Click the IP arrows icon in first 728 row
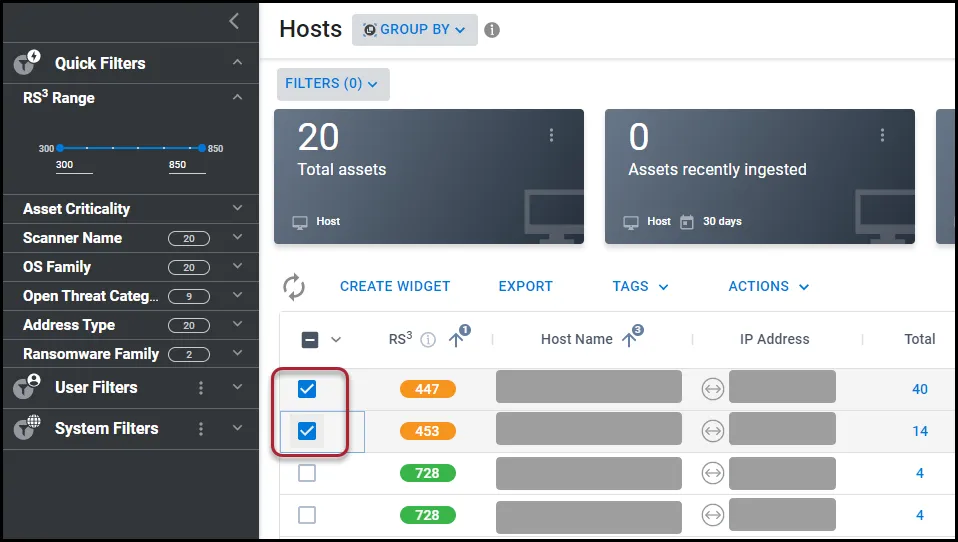This screenshot has width=958, height=542. click(x=712, y=473)
